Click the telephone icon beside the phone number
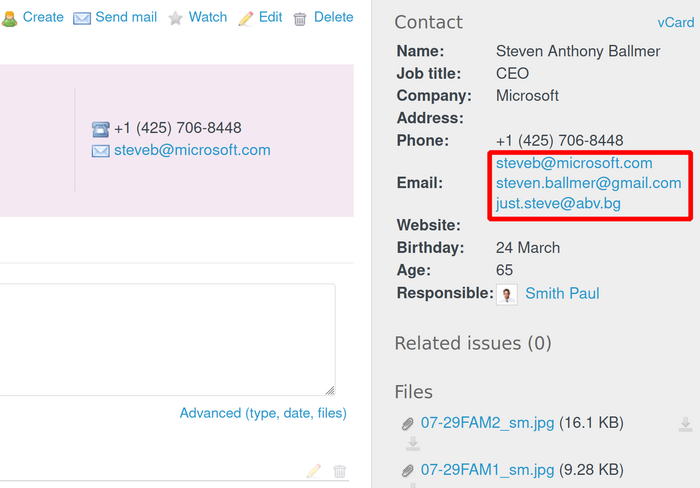Viewport: 700px width, 488px height. coord(100,129)
